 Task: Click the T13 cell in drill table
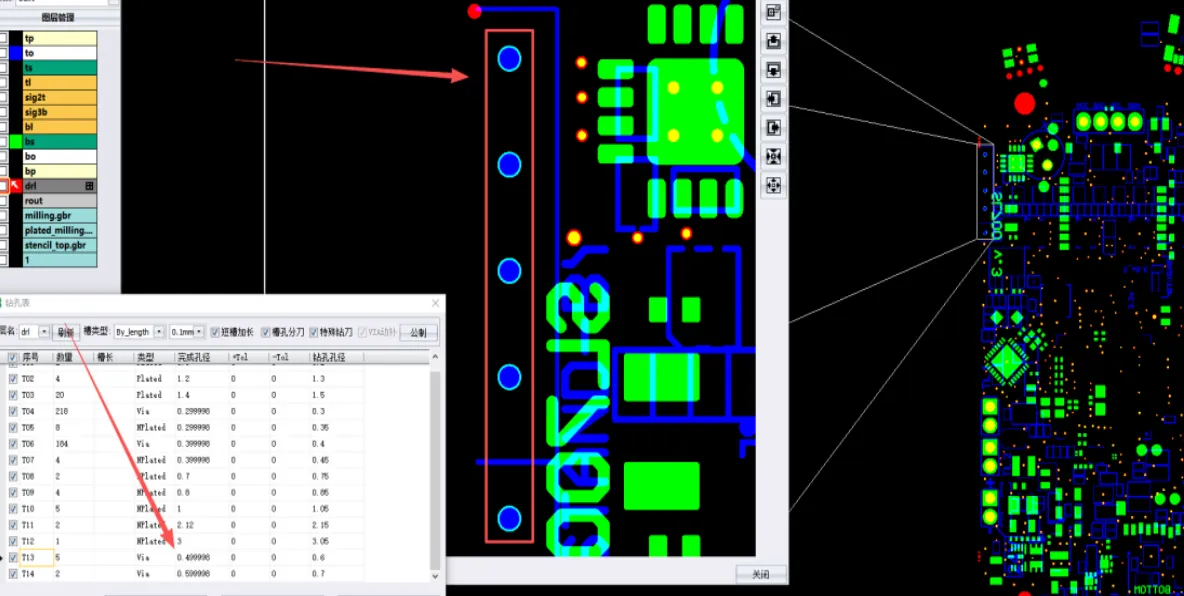[36, 557]
